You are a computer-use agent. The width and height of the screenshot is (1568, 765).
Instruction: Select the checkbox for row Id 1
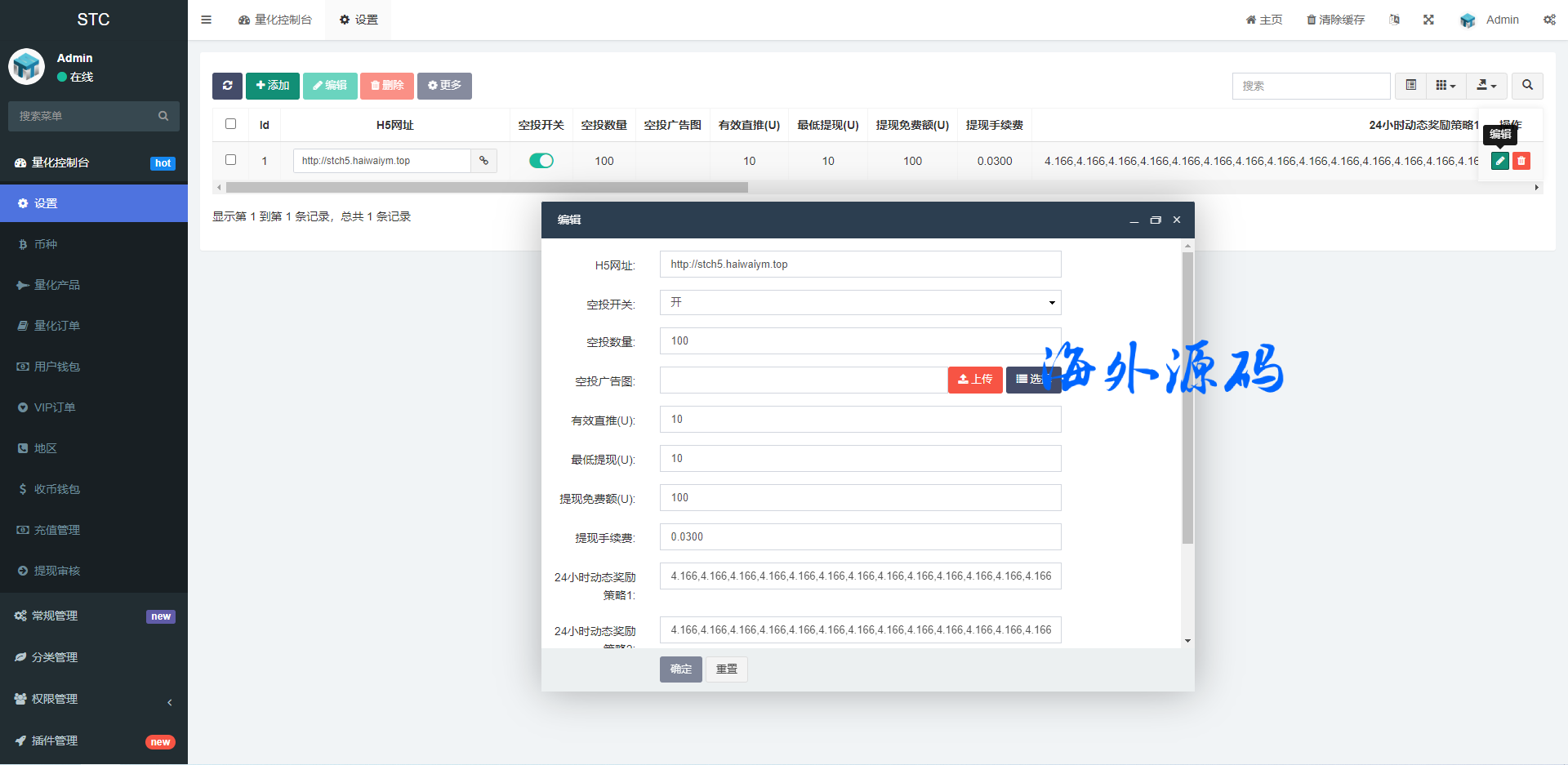230,160
